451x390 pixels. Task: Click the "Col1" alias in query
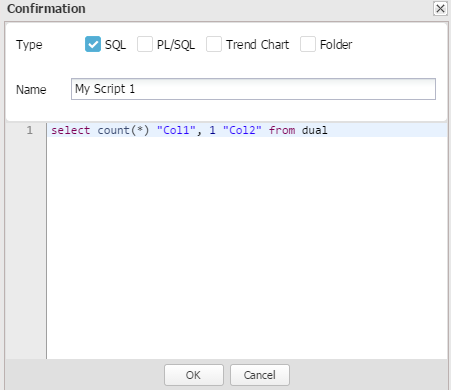176,130
